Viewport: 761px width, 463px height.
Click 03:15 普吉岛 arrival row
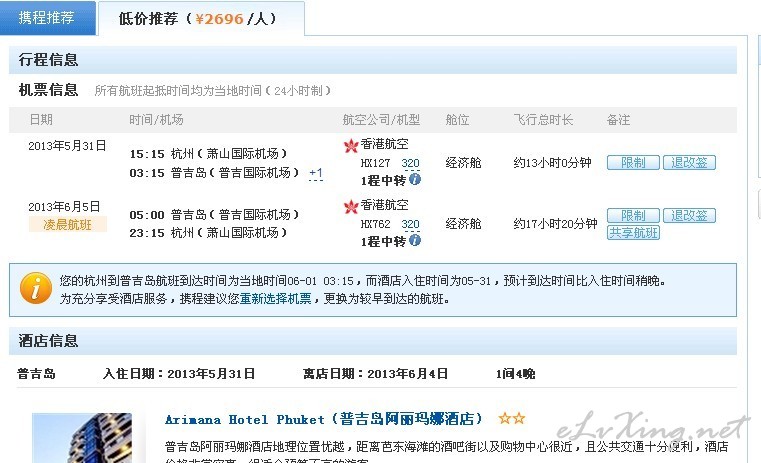[x=214, y=173]
